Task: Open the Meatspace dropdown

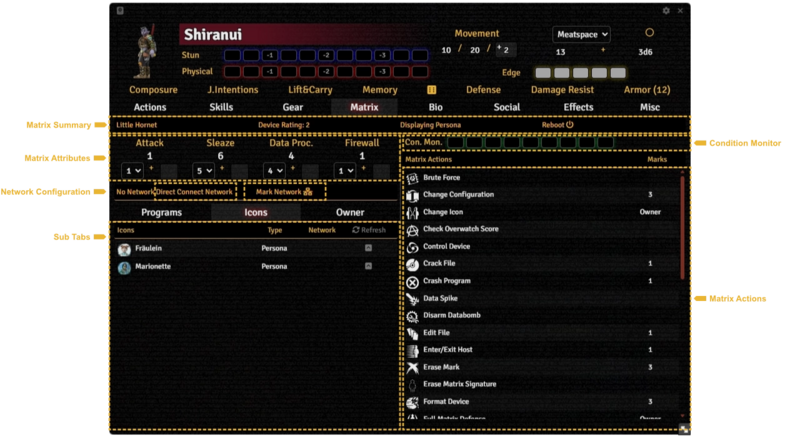Action: tap(581, 34)
